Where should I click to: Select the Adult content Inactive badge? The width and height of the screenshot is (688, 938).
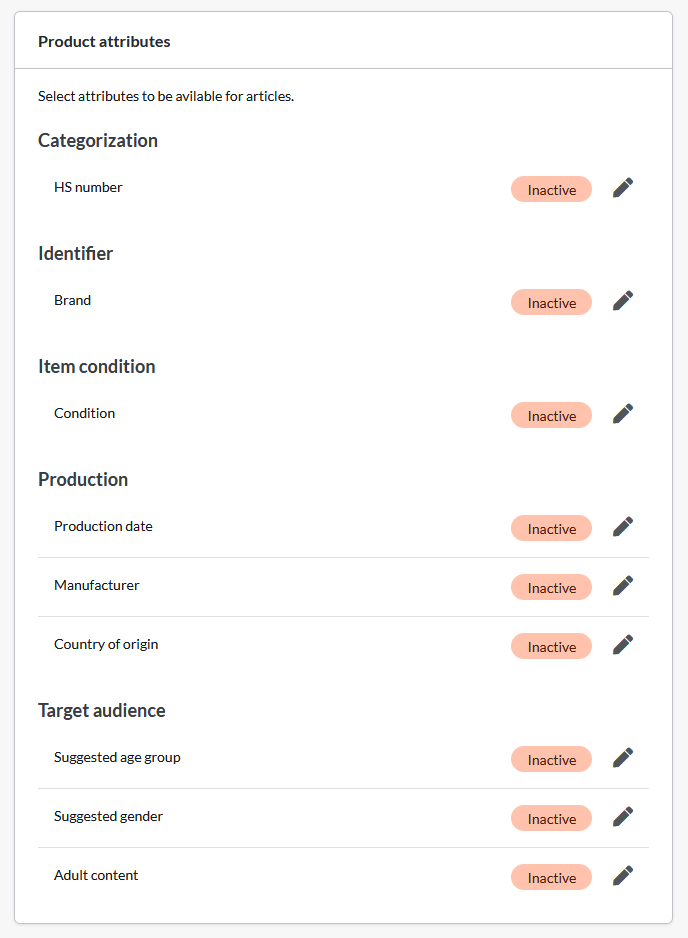(552, 877)
